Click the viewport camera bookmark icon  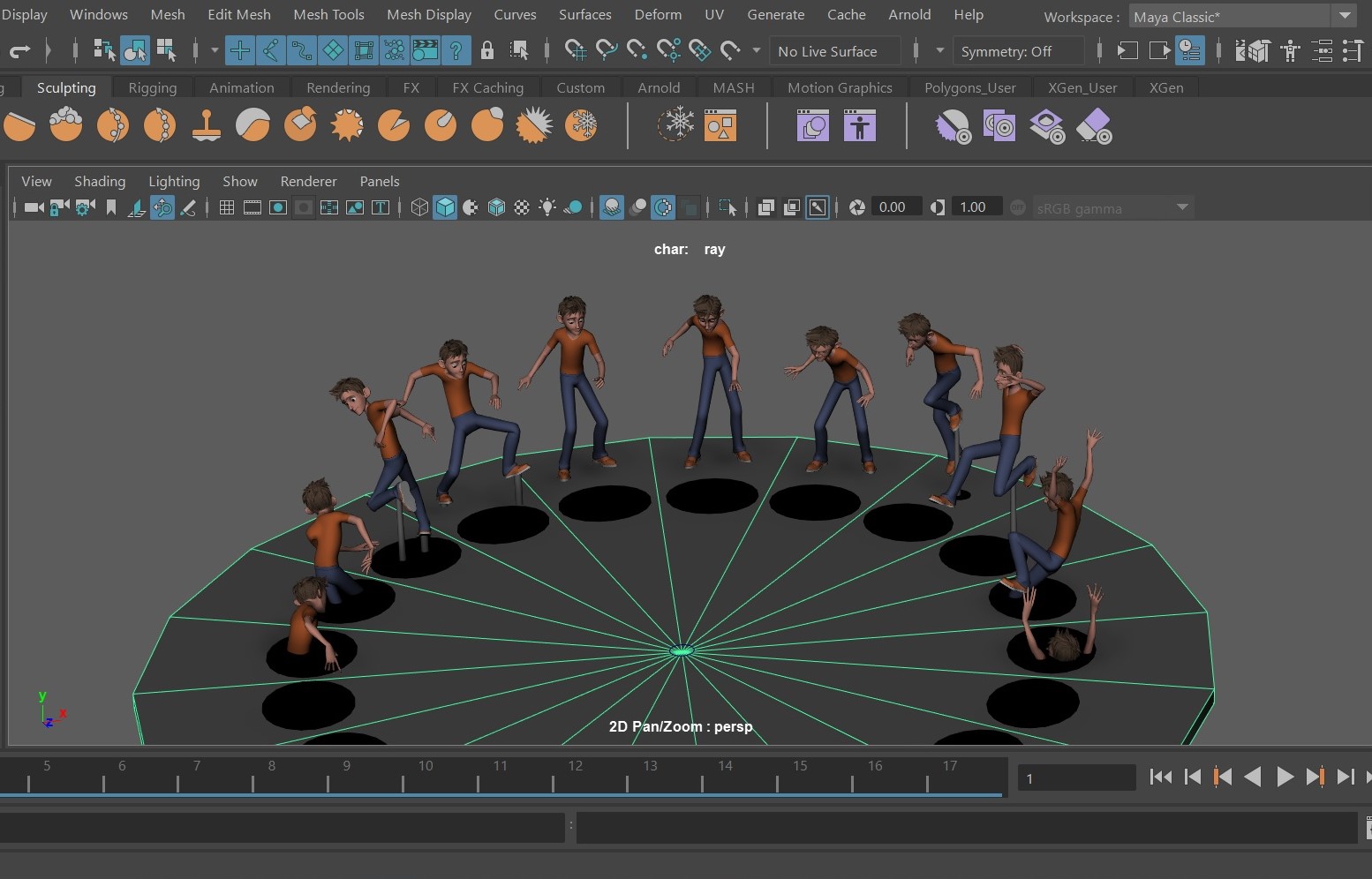[x=111, y=207]
